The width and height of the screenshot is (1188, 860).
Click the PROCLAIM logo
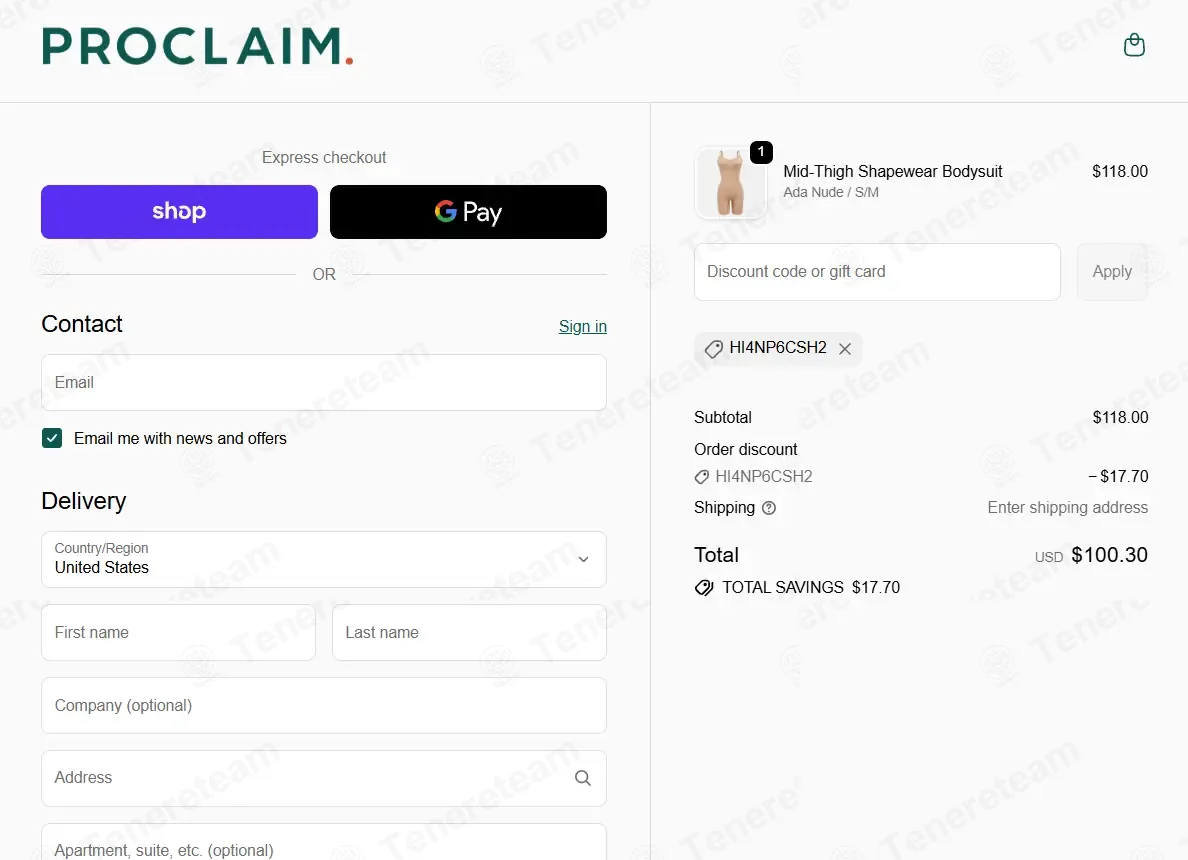pos(197,46)
